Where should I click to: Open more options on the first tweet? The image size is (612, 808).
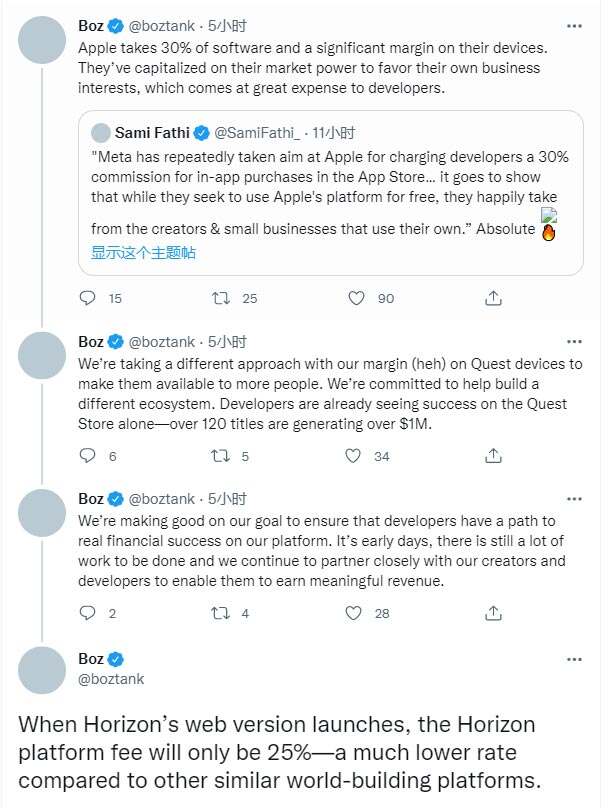tap(573, 26)
